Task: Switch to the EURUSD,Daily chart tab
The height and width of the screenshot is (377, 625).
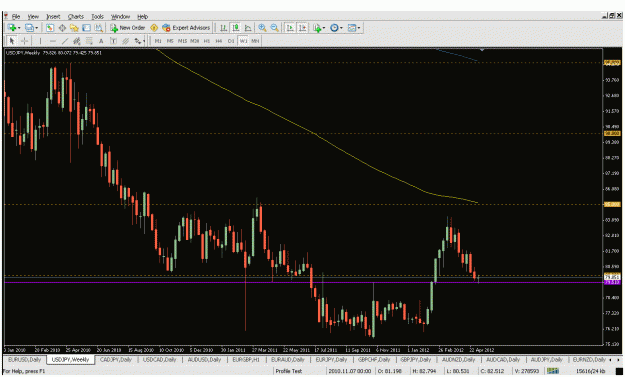Action: pyautogui.click(x=24, y=360)
